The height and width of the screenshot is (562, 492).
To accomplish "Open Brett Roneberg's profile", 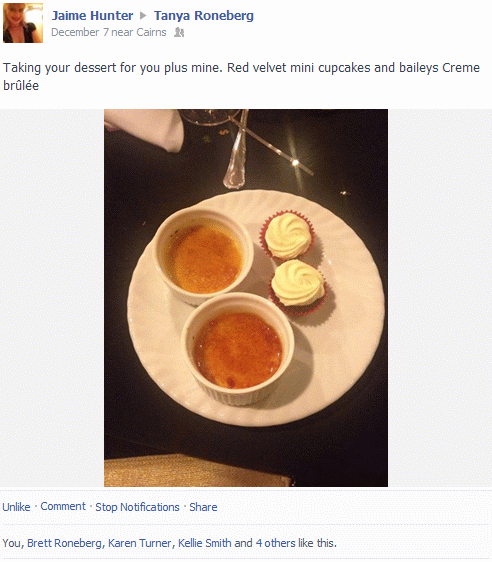I will click(x=65, y=543).
